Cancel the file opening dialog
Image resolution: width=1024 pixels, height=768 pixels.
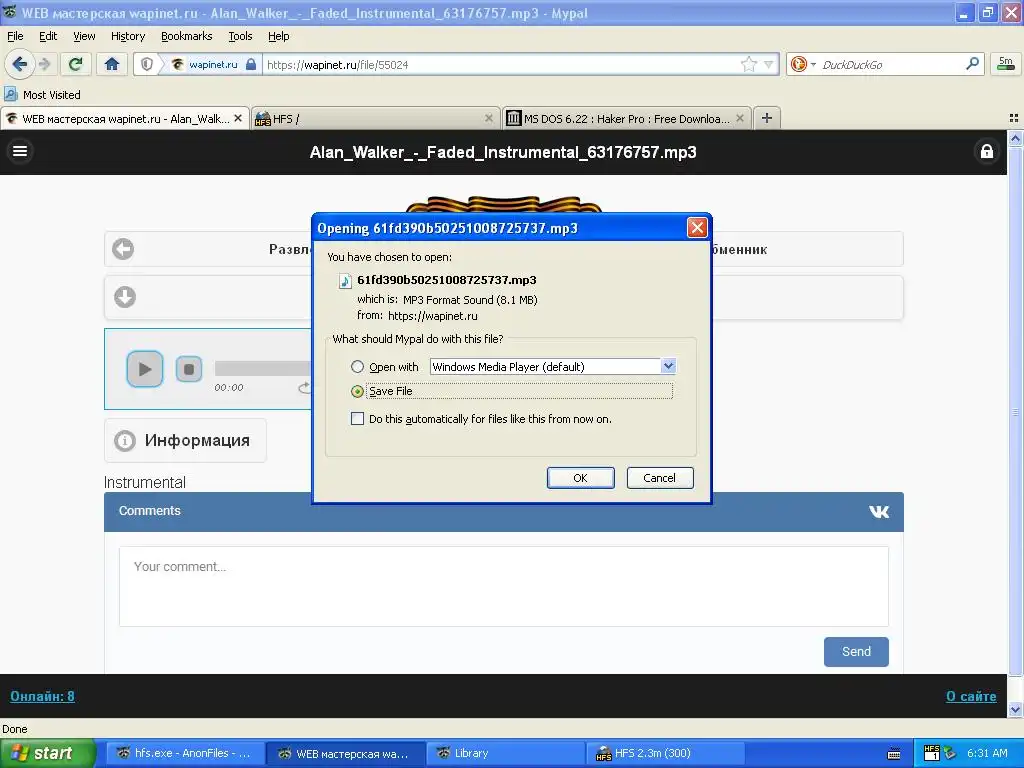coord(660,478)
